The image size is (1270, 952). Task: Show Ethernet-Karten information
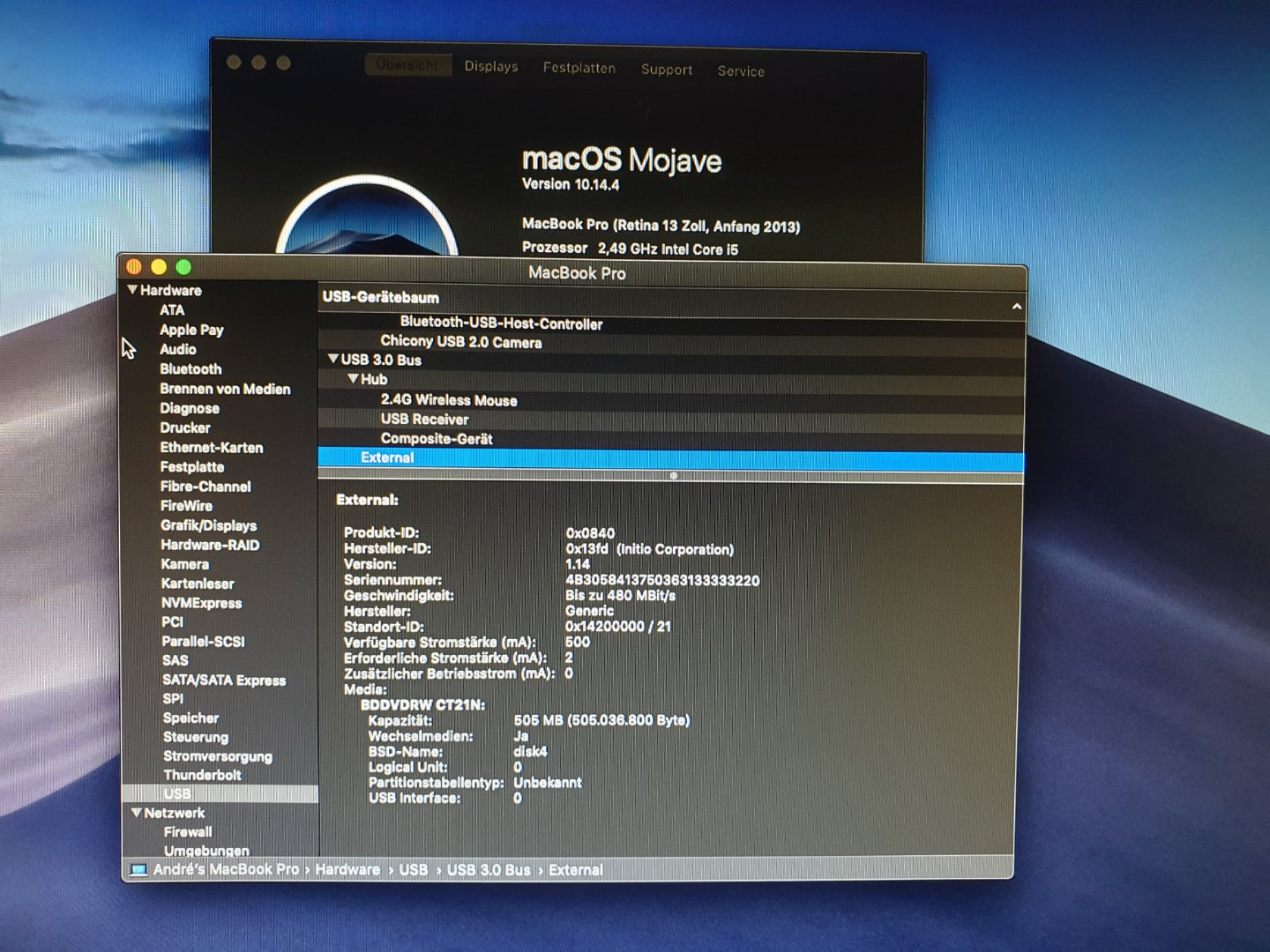point(212,448)
